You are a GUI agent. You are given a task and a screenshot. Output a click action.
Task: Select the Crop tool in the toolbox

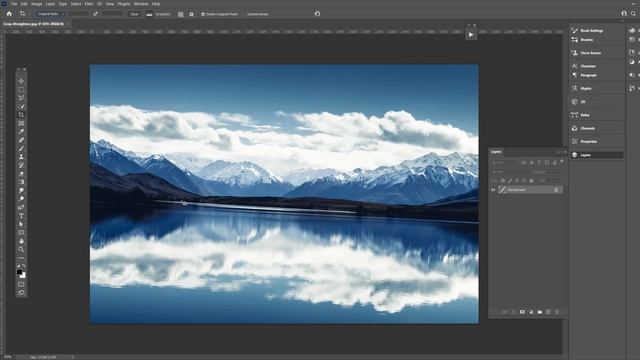pyautogui.click(x=21, y=115)
